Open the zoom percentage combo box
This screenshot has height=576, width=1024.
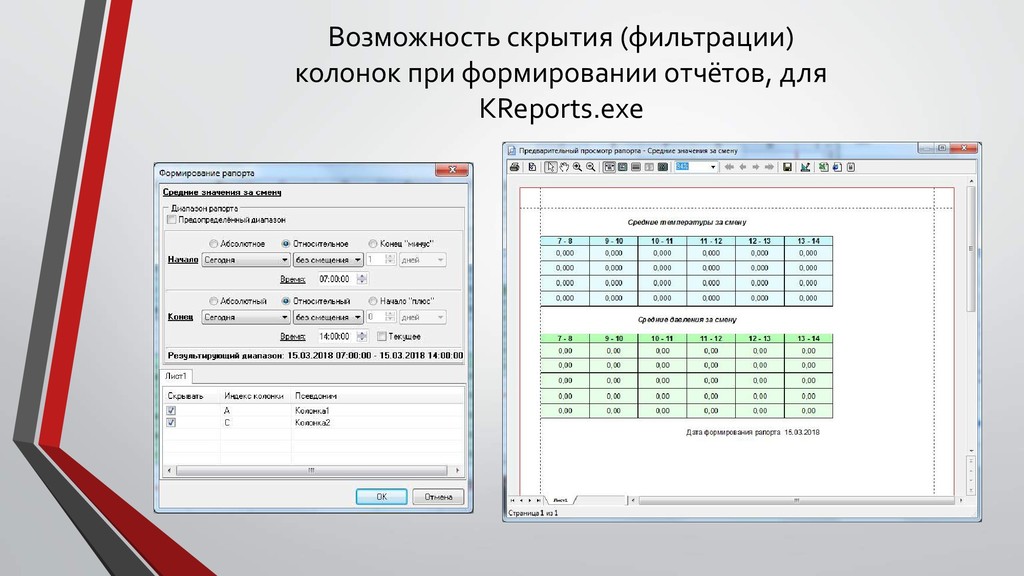point(696,167)
